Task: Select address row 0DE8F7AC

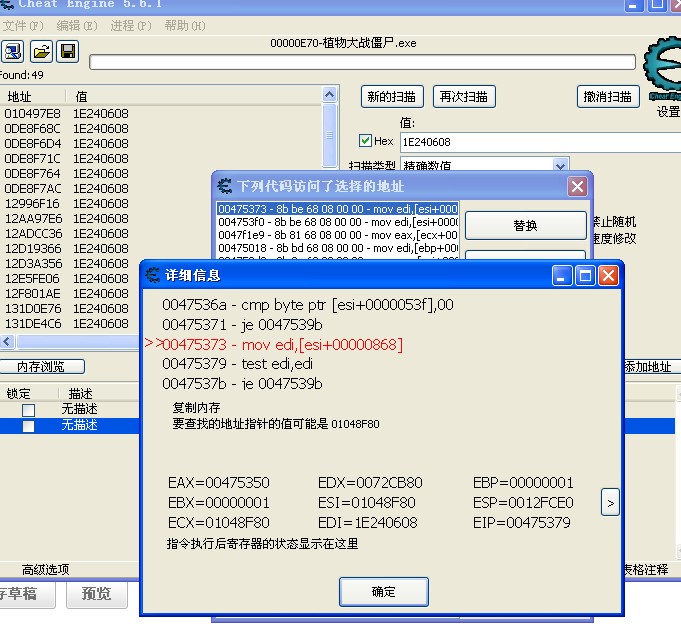Action: [x=106, y=188]
